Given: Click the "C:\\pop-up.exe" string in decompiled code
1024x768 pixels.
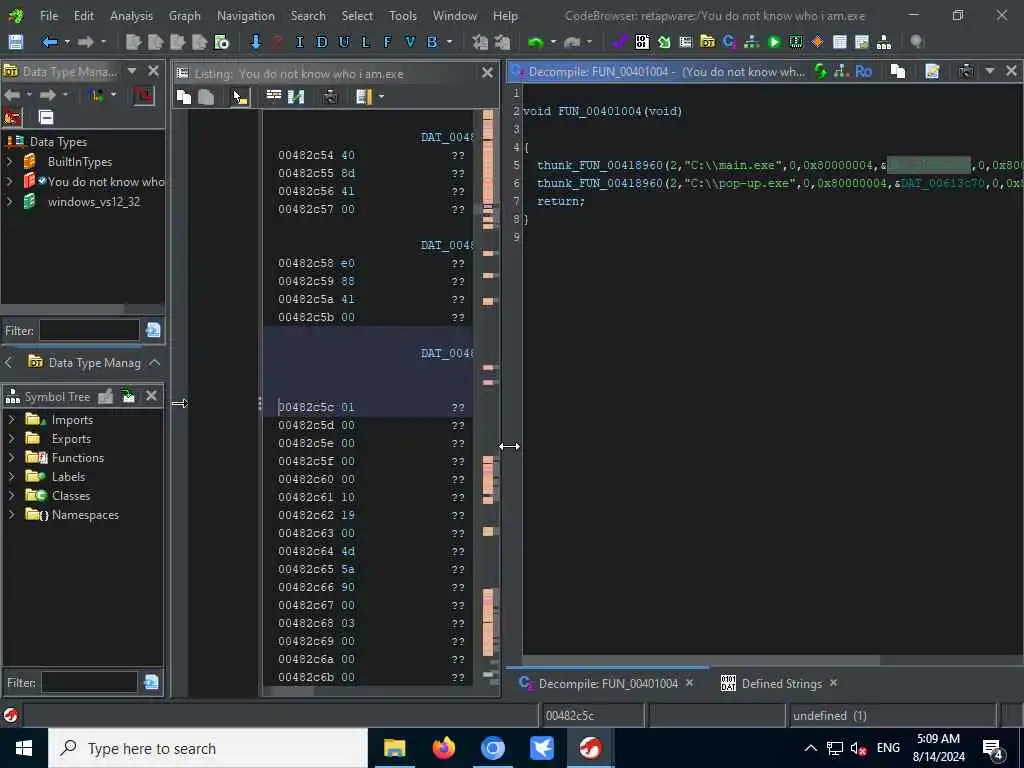Looking at the screenshot, I should [x=741, y=184].
